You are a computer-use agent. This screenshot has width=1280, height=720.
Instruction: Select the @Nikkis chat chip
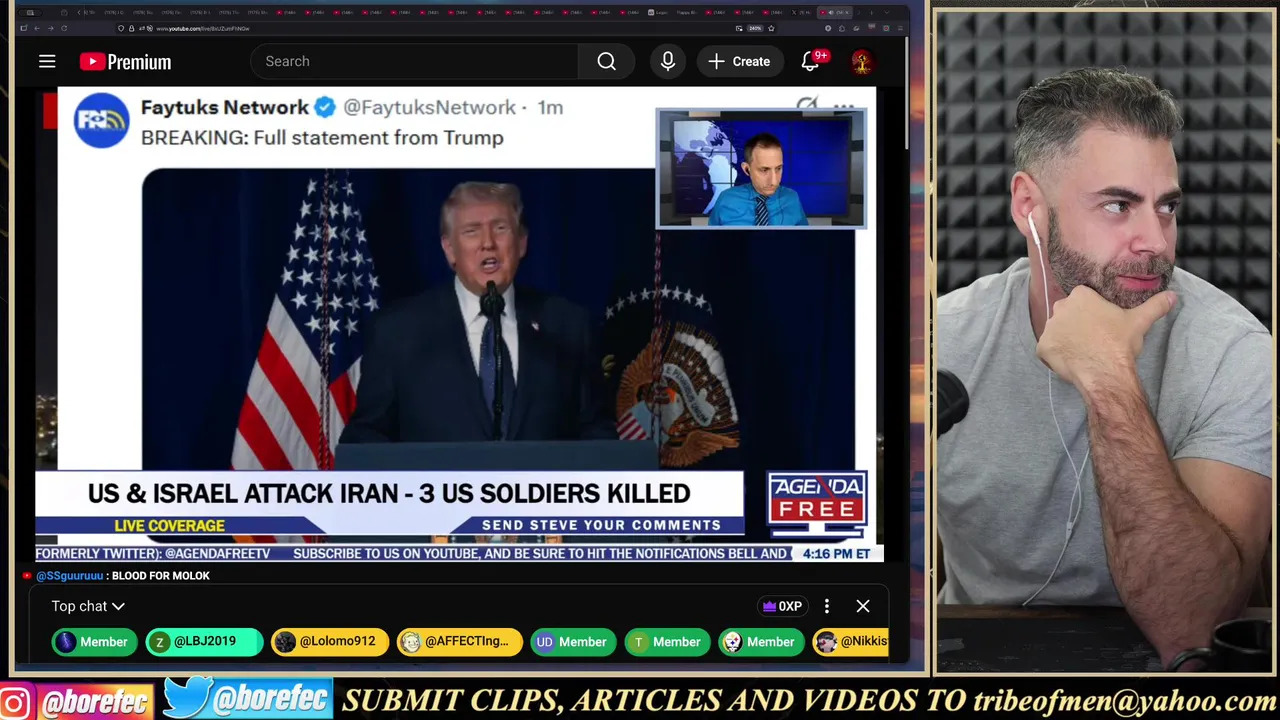tap(851, 642)
